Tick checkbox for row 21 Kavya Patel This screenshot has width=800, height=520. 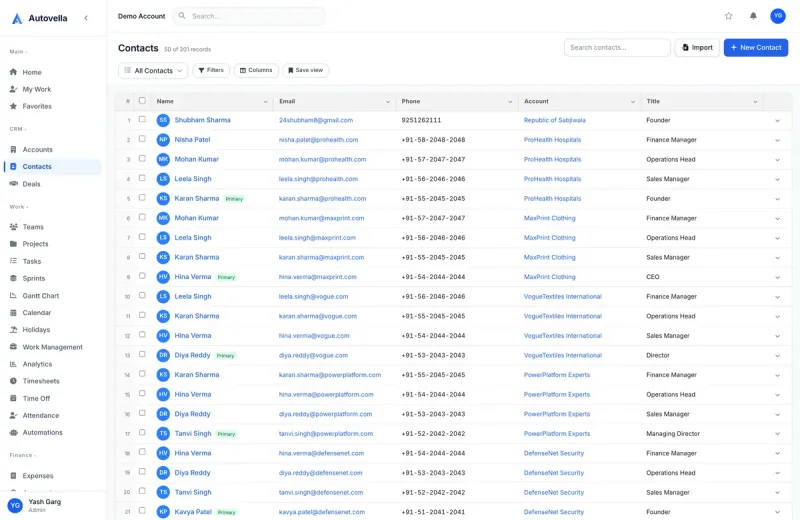(142, 511)
